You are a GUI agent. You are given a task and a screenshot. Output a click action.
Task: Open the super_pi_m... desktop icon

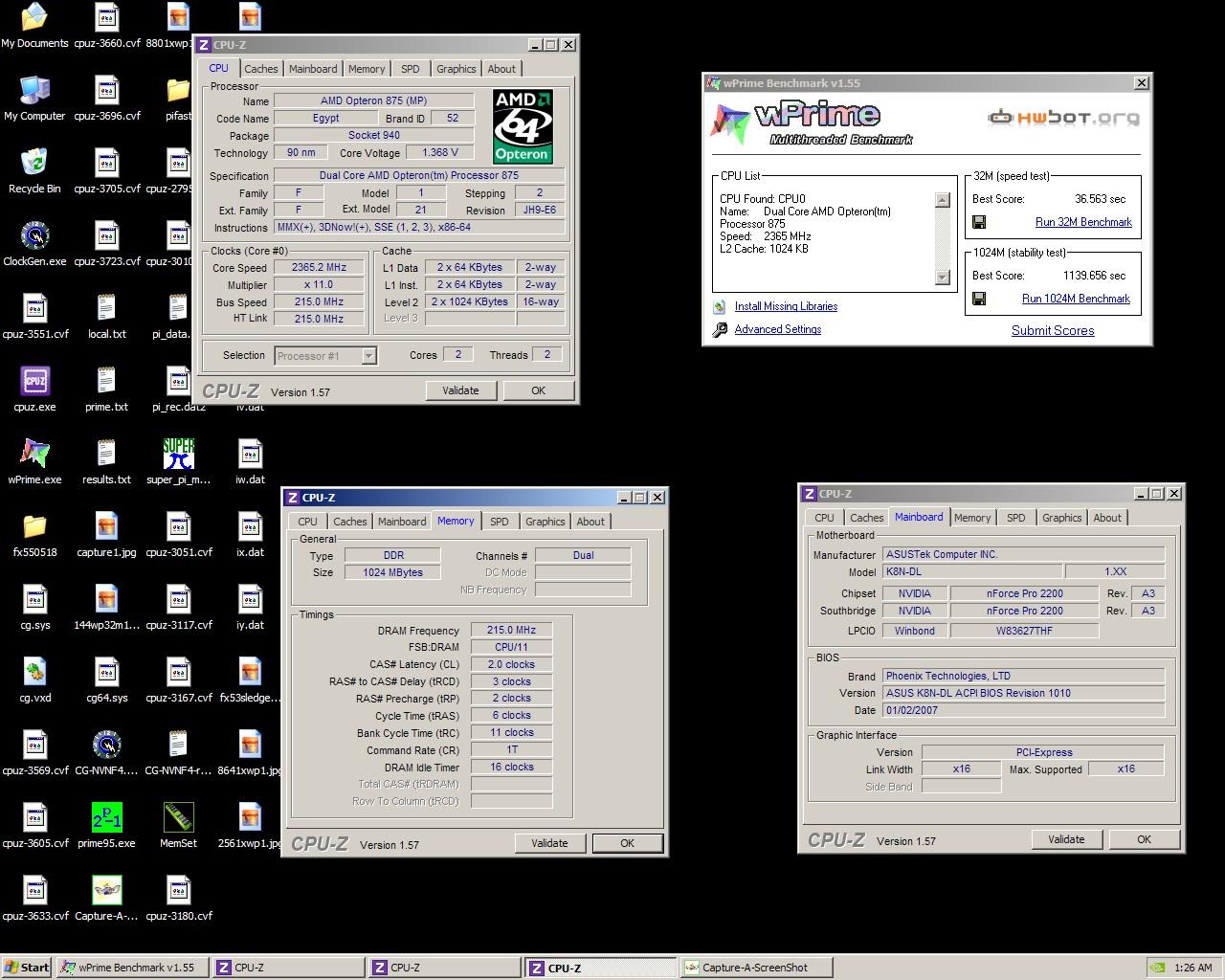pyautogui.click(x=178, y=461)
